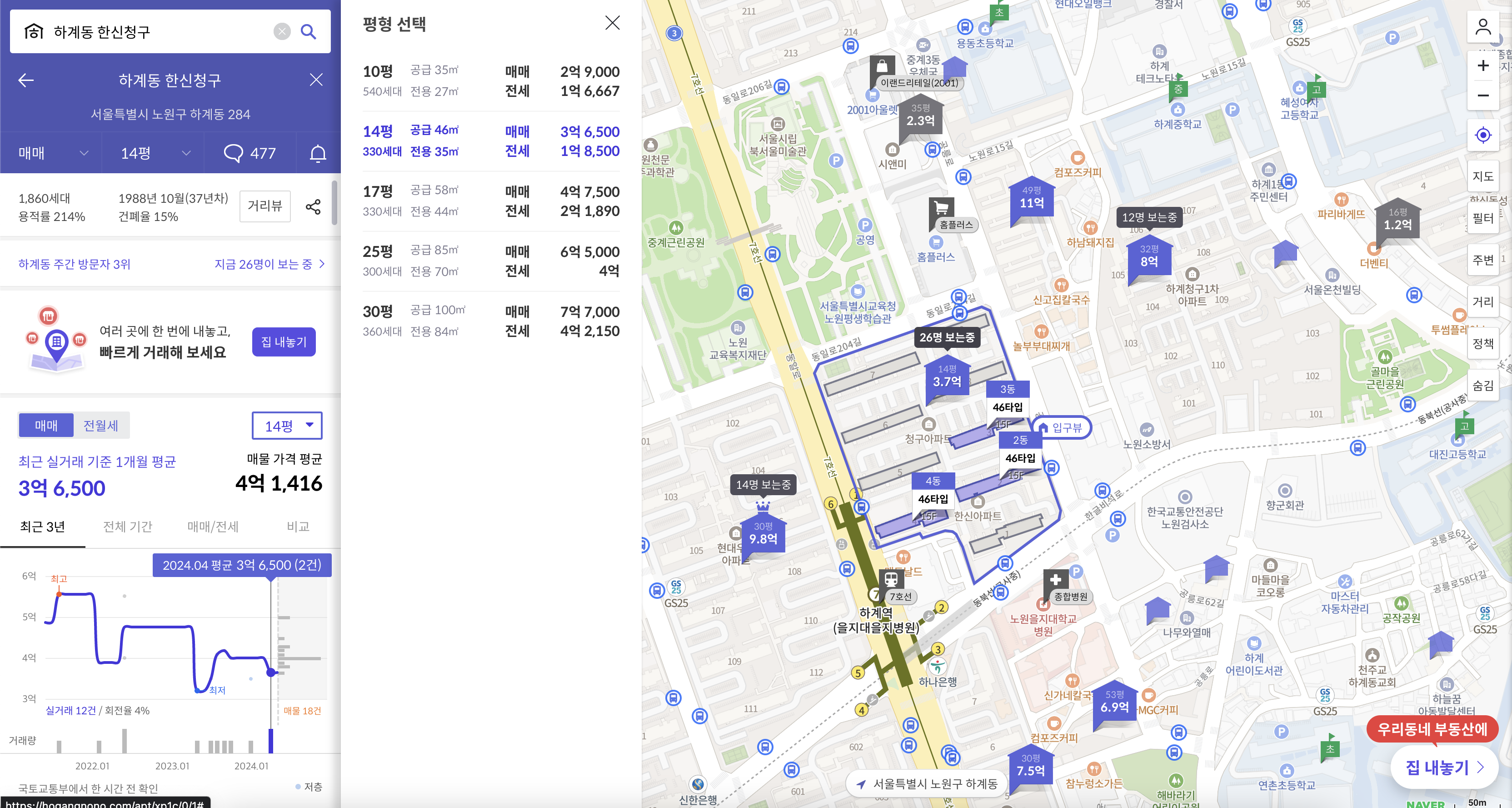Toggle 필터 map option

[x=1482, y=218]
